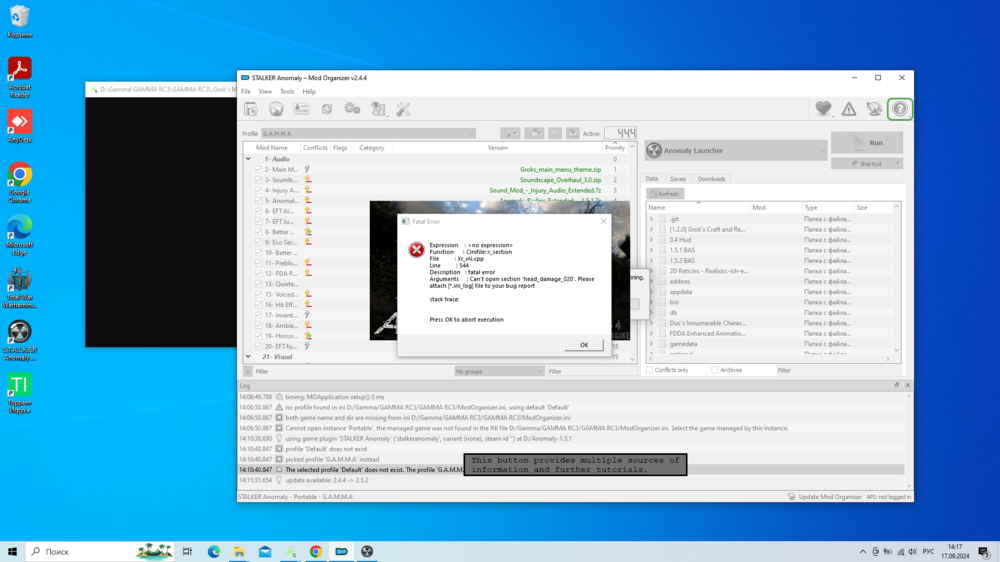Open the warning triangle notifications icon
The height and width of the screenshot is (562, 1000).
(848, 109)
